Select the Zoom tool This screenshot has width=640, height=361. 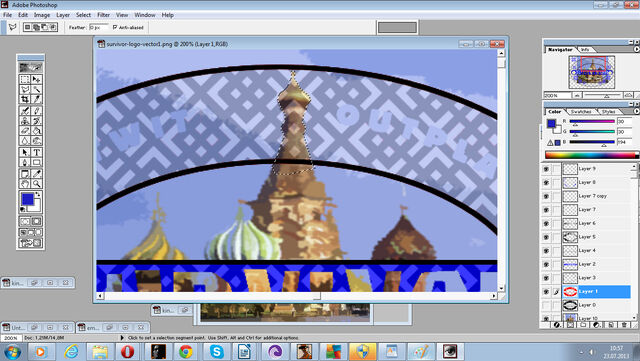click(36, 184)
